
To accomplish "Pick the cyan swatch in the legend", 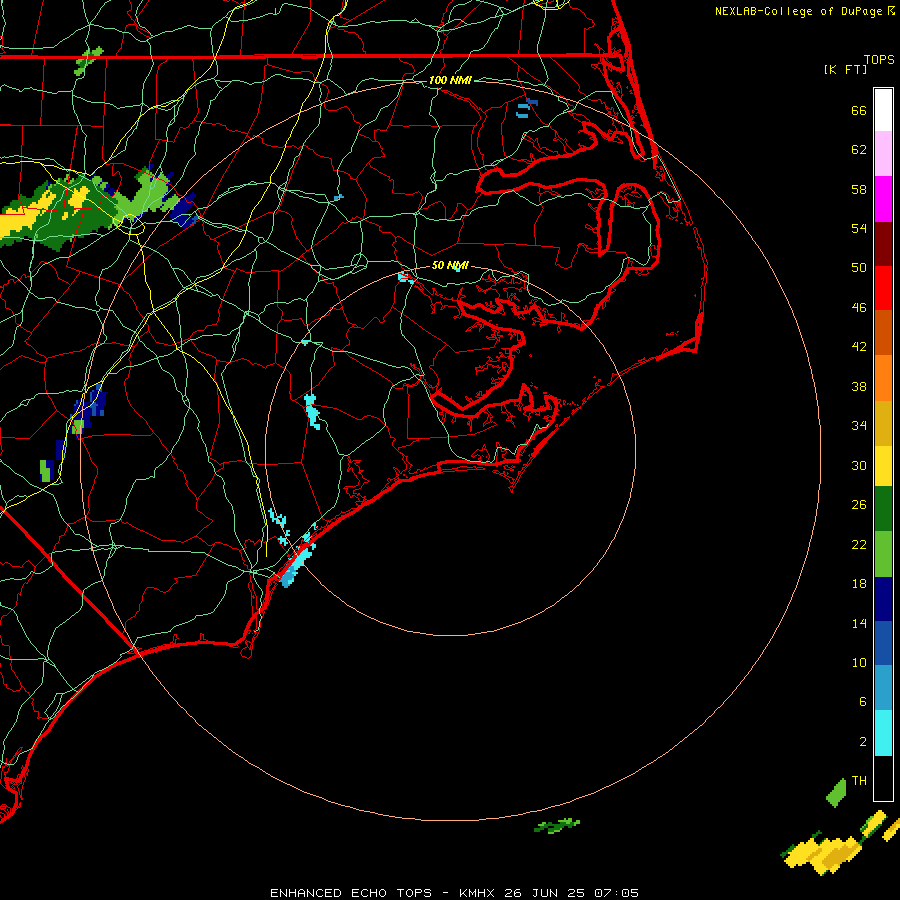I will (883, 733).
